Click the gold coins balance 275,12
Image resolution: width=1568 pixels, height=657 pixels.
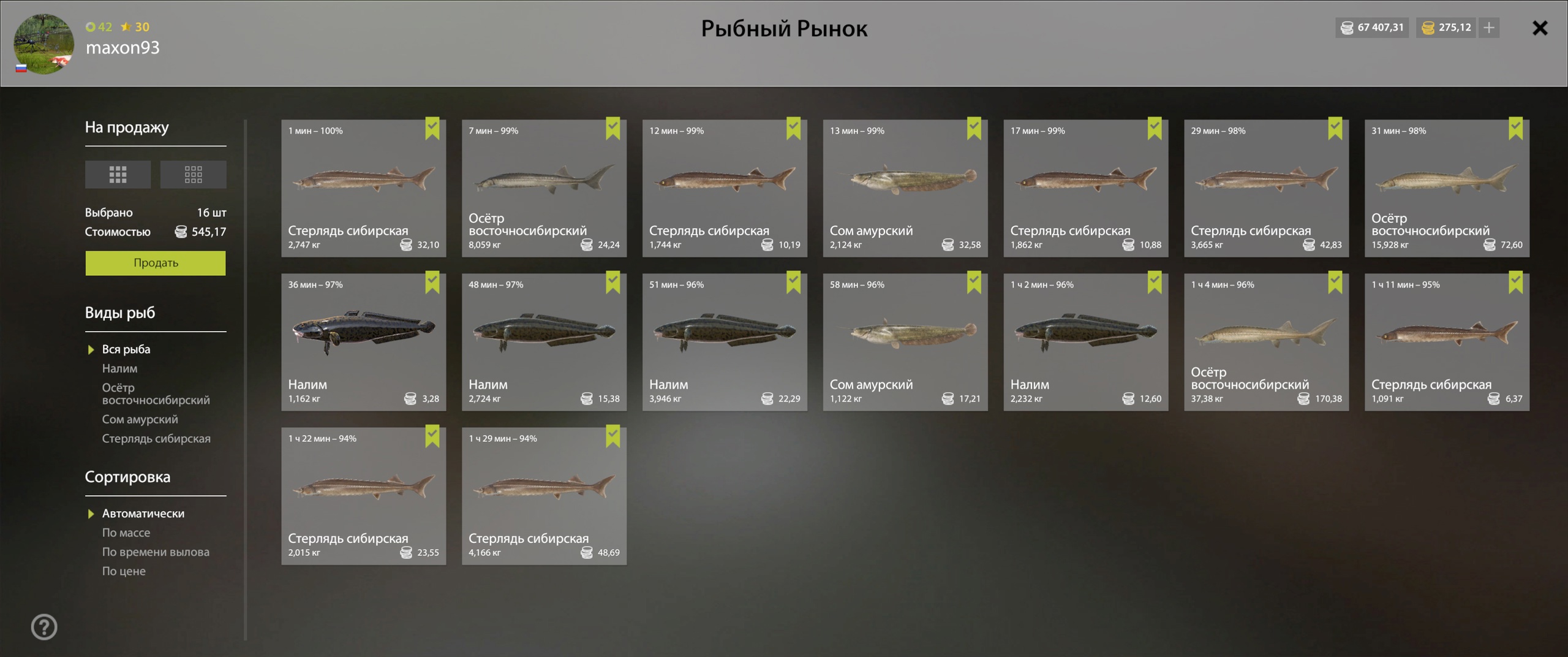click(x=1445, y=28)
